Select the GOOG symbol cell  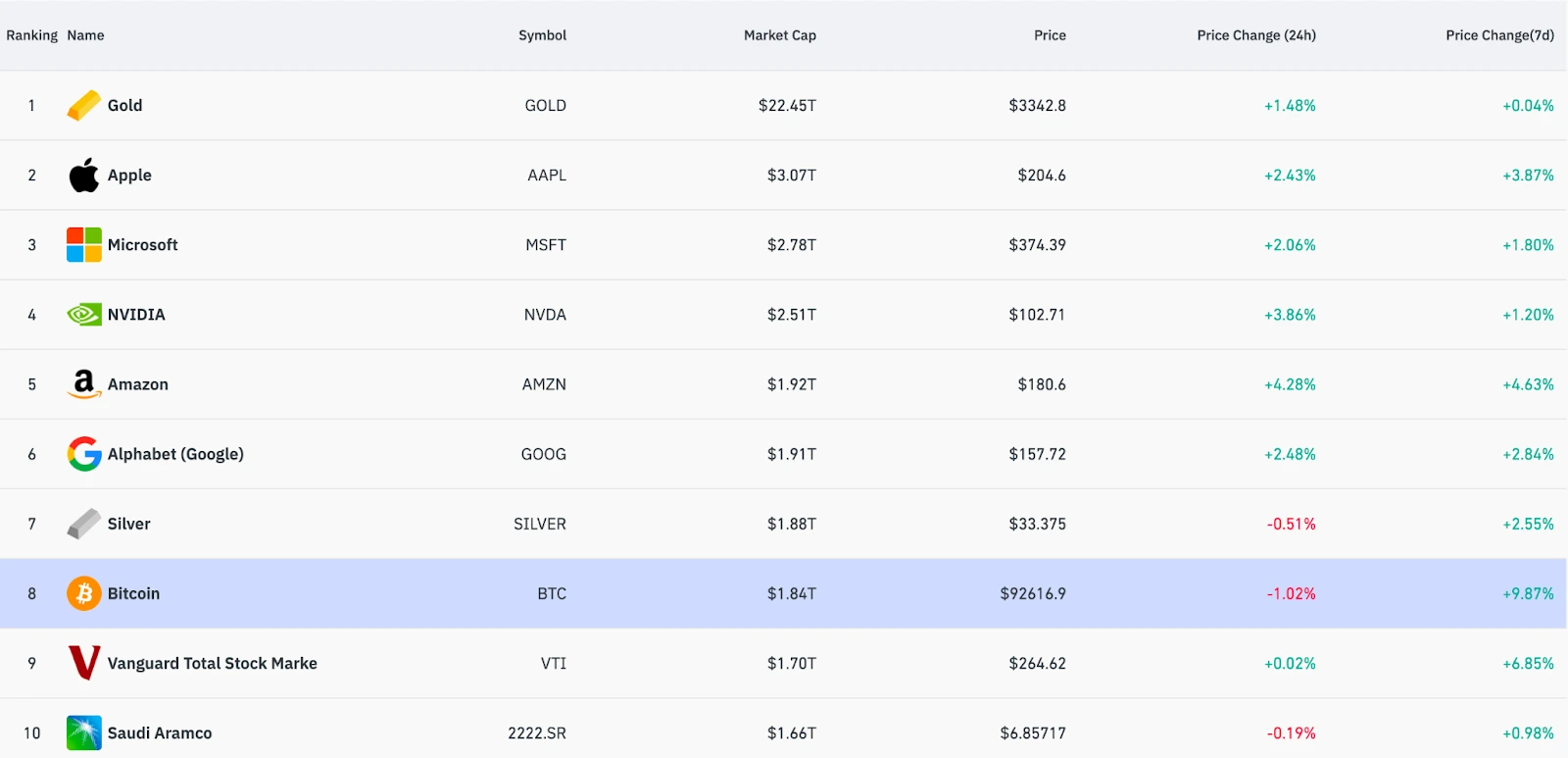(x=544, y=454)
